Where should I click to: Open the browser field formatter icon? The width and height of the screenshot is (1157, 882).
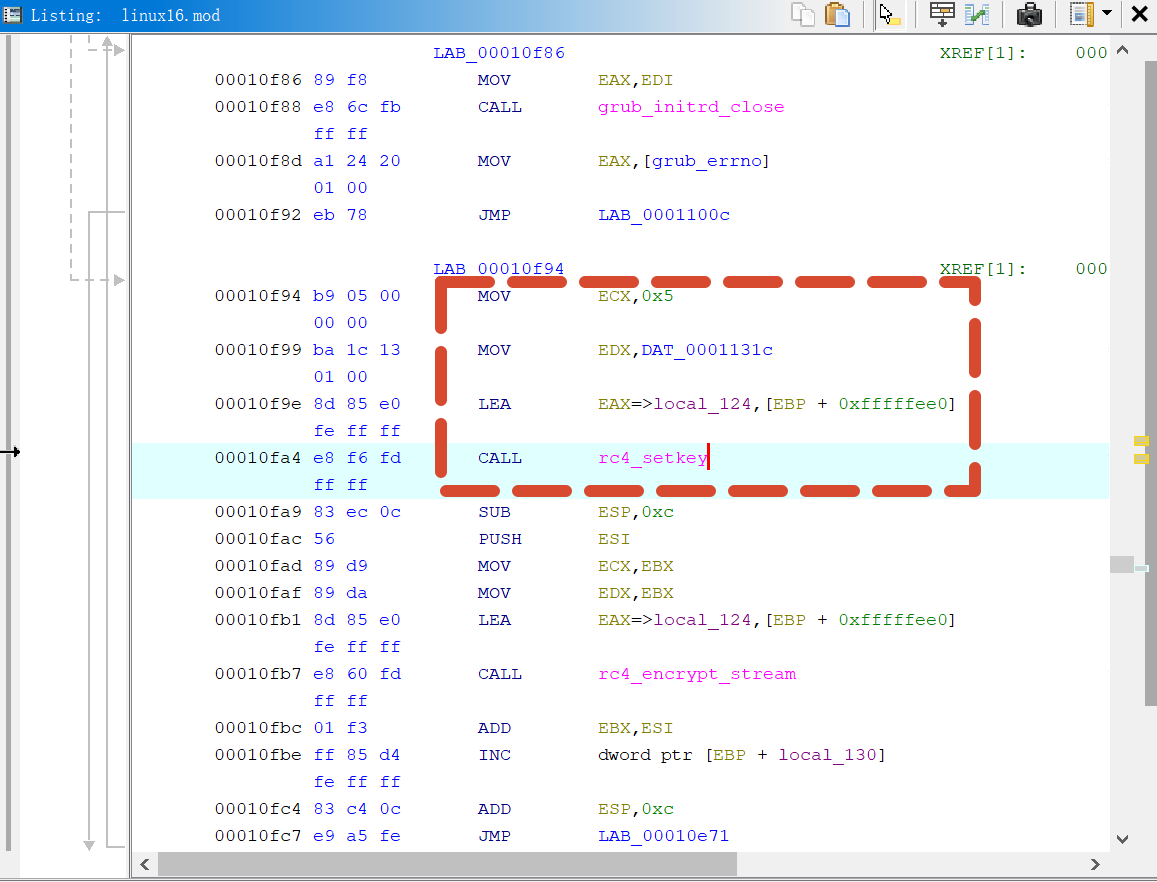click(x=942, y=15)
